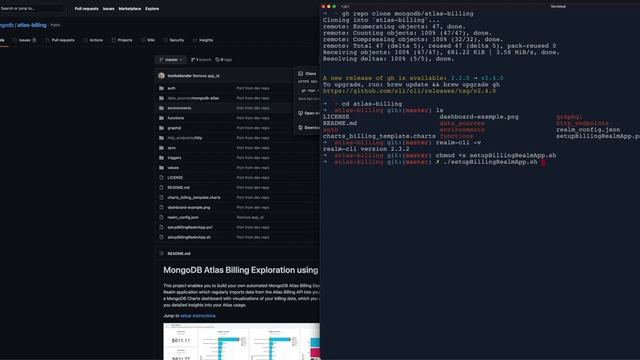Click the file icon next to realm_config.json
Image resolution: width=640 pixels, height=360 pixels.
tap(161, 217)
